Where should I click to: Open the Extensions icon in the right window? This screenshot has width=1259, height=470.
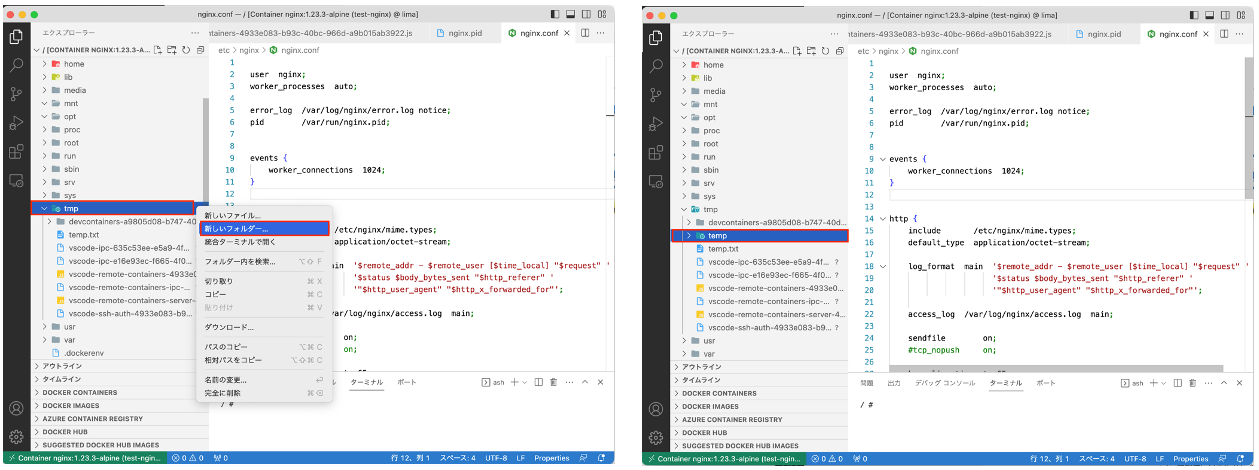[656, 152]
